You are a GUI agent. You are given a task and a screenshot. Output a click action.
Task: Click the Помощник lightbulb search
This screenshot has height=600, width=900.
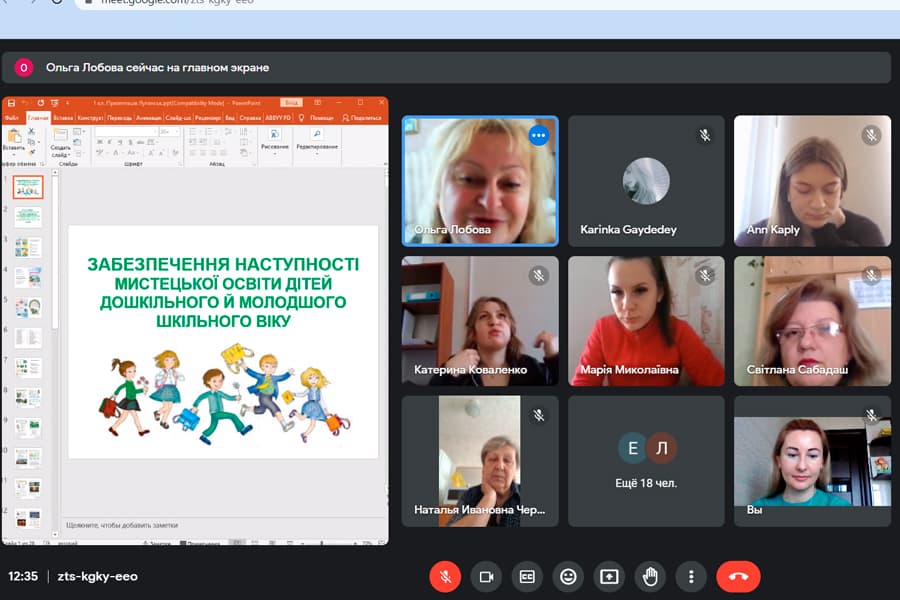pos(316,118)
